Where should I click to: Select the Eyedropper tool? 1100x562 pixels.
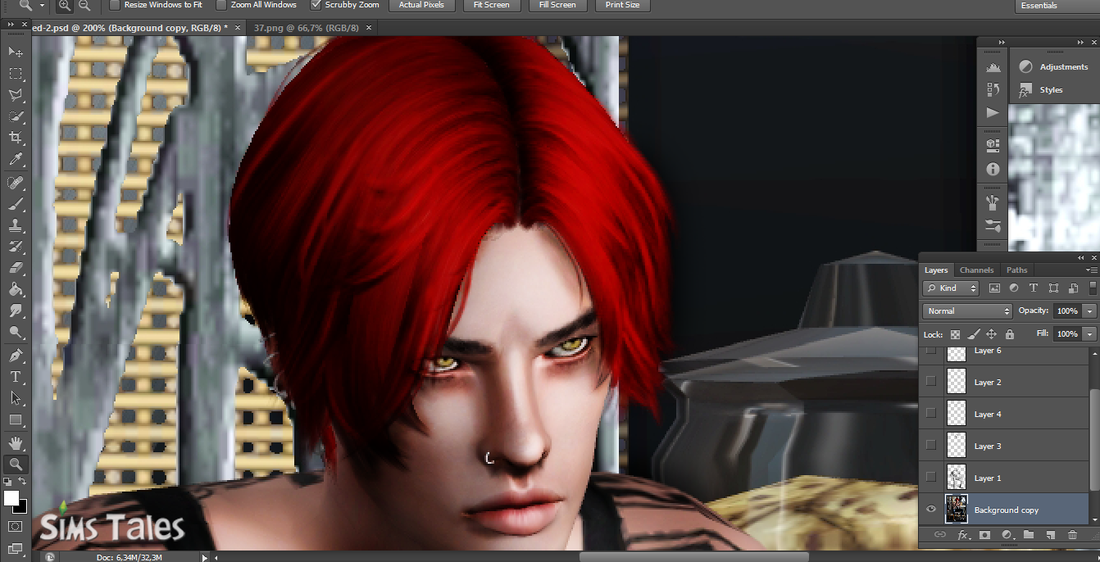pos(15,160)
